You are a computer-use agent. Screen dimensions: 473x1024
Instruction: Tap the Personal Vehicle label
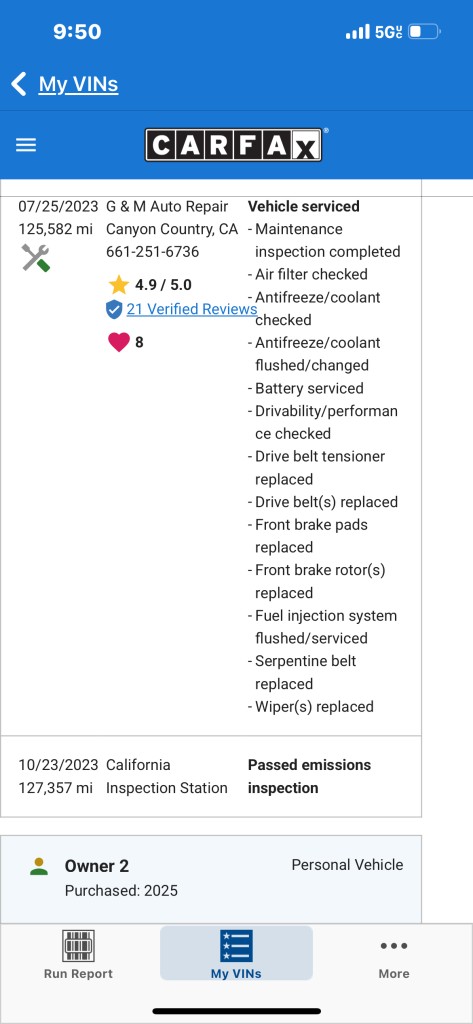[x=348, y=865]
